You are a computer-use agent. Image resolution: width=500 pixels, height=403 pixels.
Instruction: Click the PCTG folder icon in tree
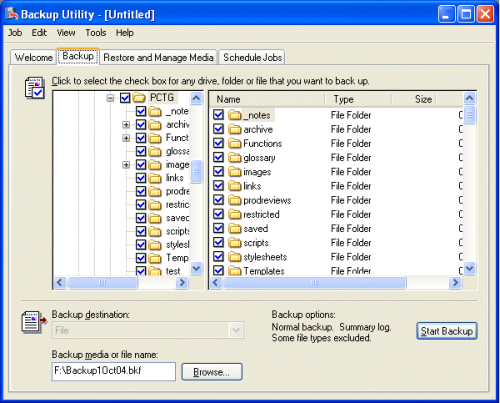click(x=139, y=98)
